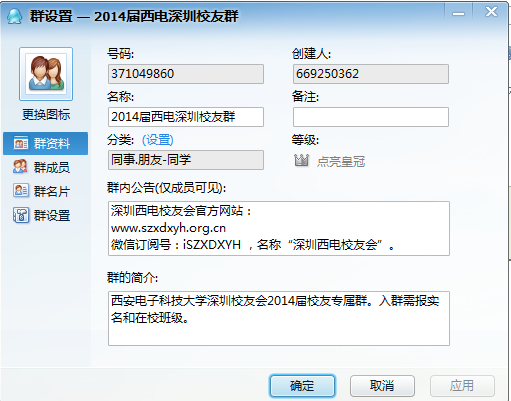511x401 pixels.
Task: Click the group avatar picture
Action: (46, 74)
